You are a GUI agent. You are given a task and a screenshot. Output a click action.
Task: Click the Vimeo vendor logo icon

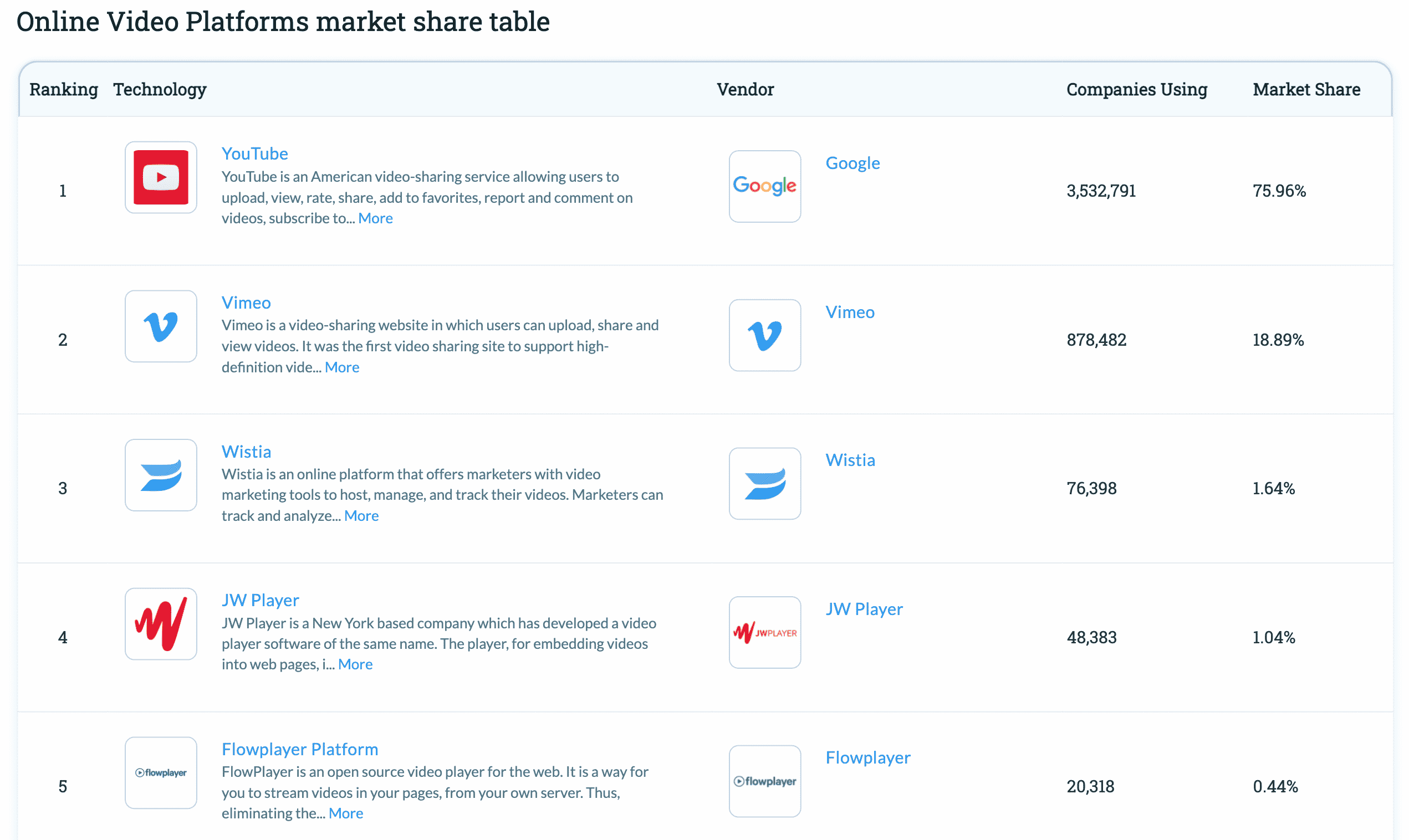tap(764, 335)
